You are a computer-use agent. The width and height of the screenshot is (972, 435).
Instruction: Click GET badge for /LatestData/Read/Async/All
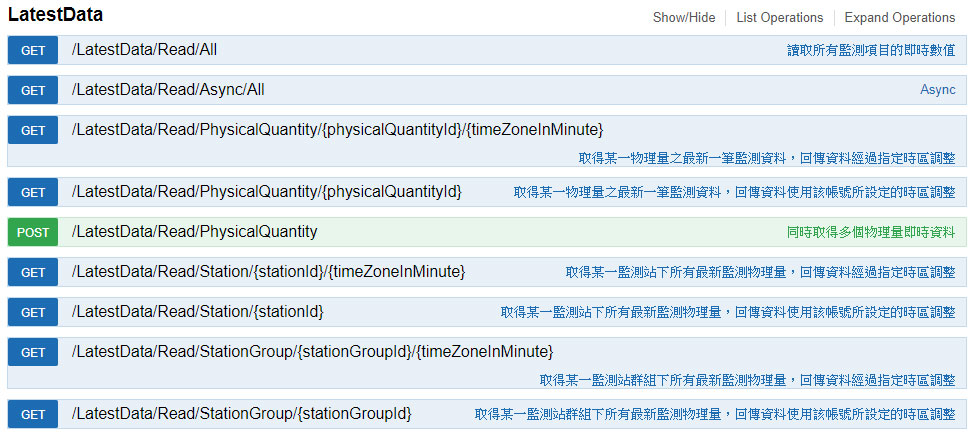(33, 90)
